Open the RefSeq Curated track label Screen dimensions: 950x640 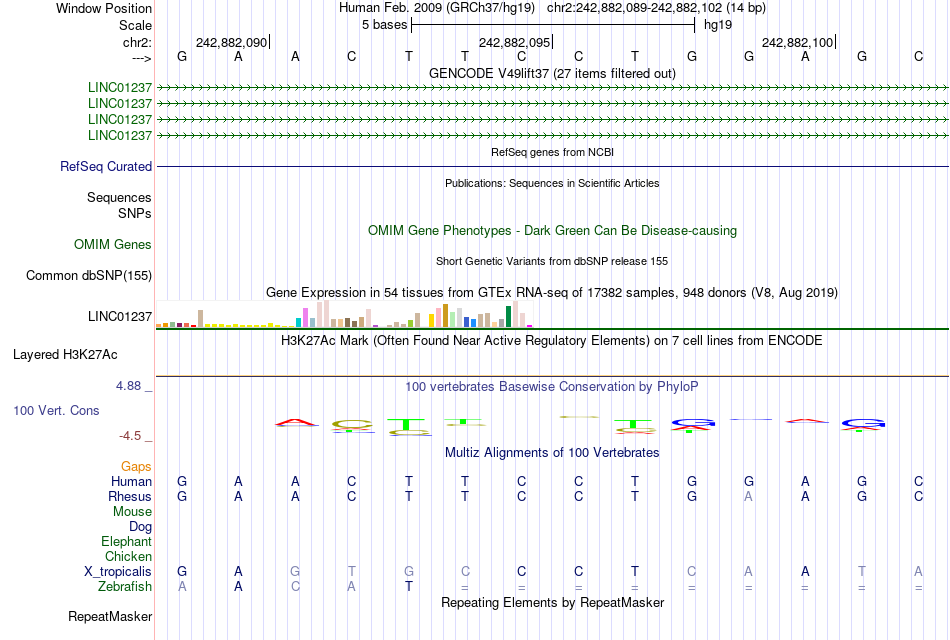[x=106, y=166]
